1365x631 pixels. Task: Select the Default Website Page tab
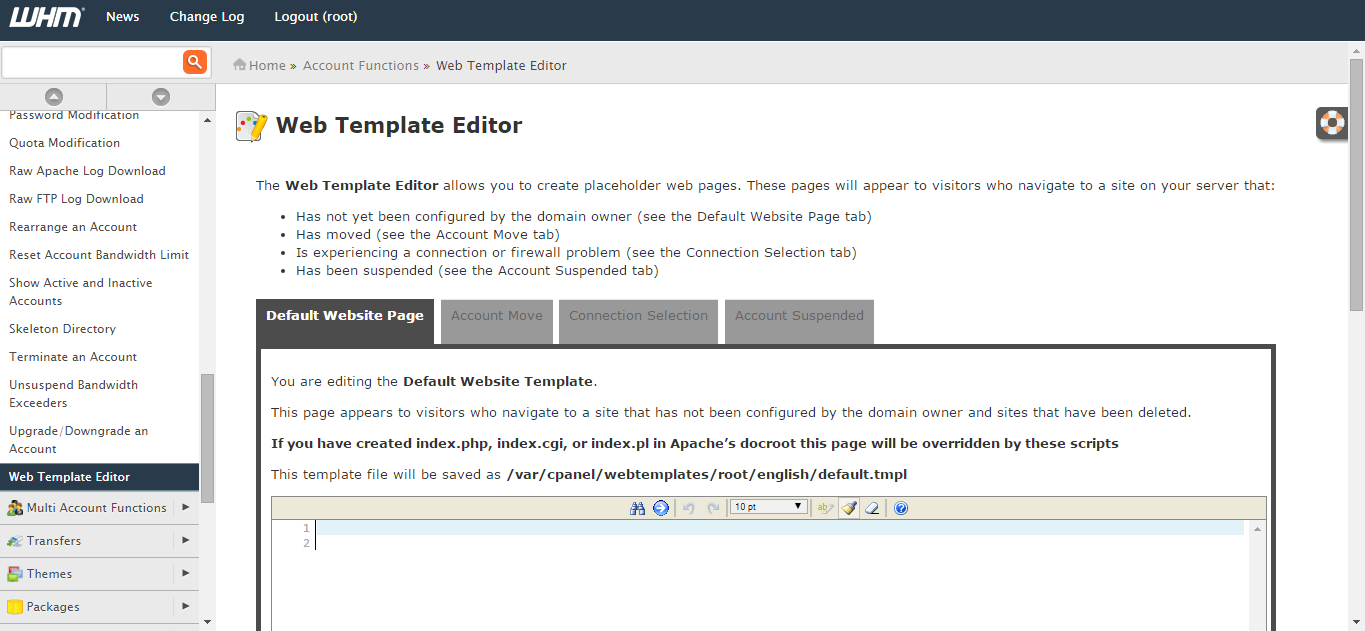click(345, 321)
